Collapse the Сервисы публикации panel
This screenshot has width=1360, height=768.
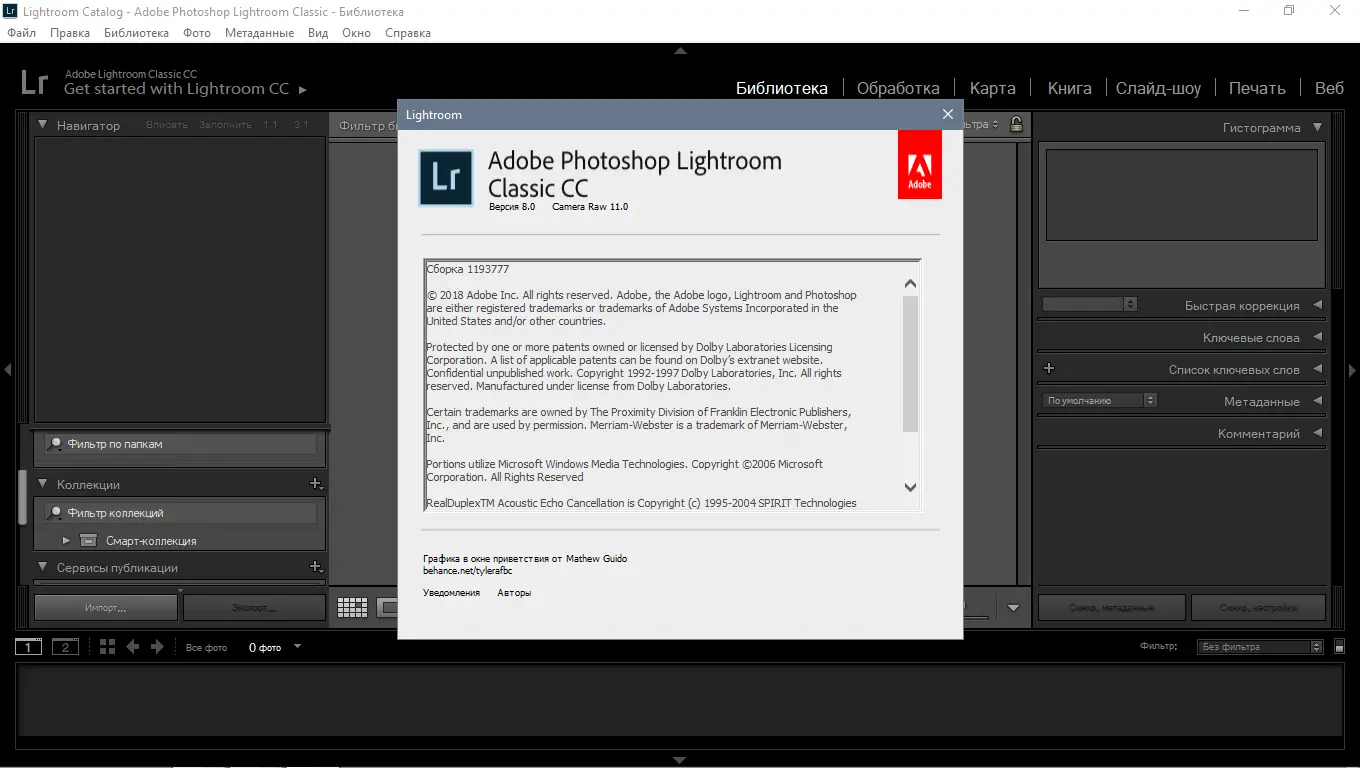[x=43, y=567]
